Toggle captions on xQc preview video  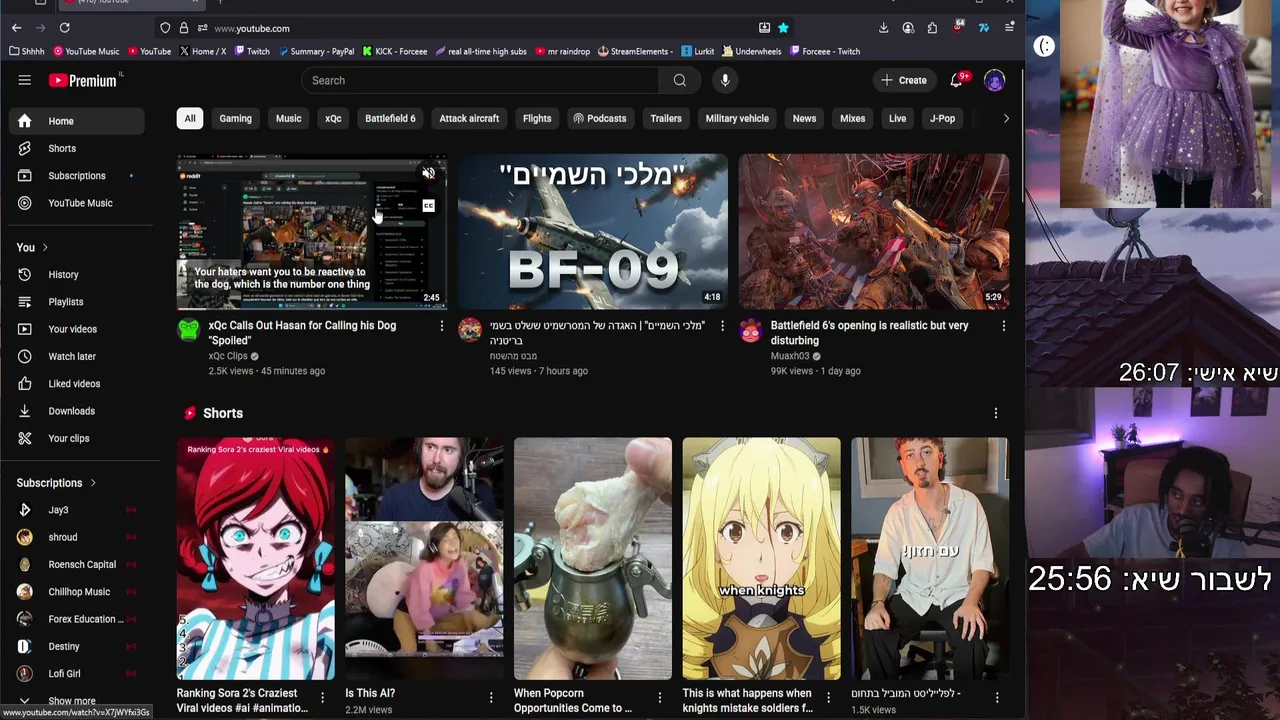(x=428, y=206)
